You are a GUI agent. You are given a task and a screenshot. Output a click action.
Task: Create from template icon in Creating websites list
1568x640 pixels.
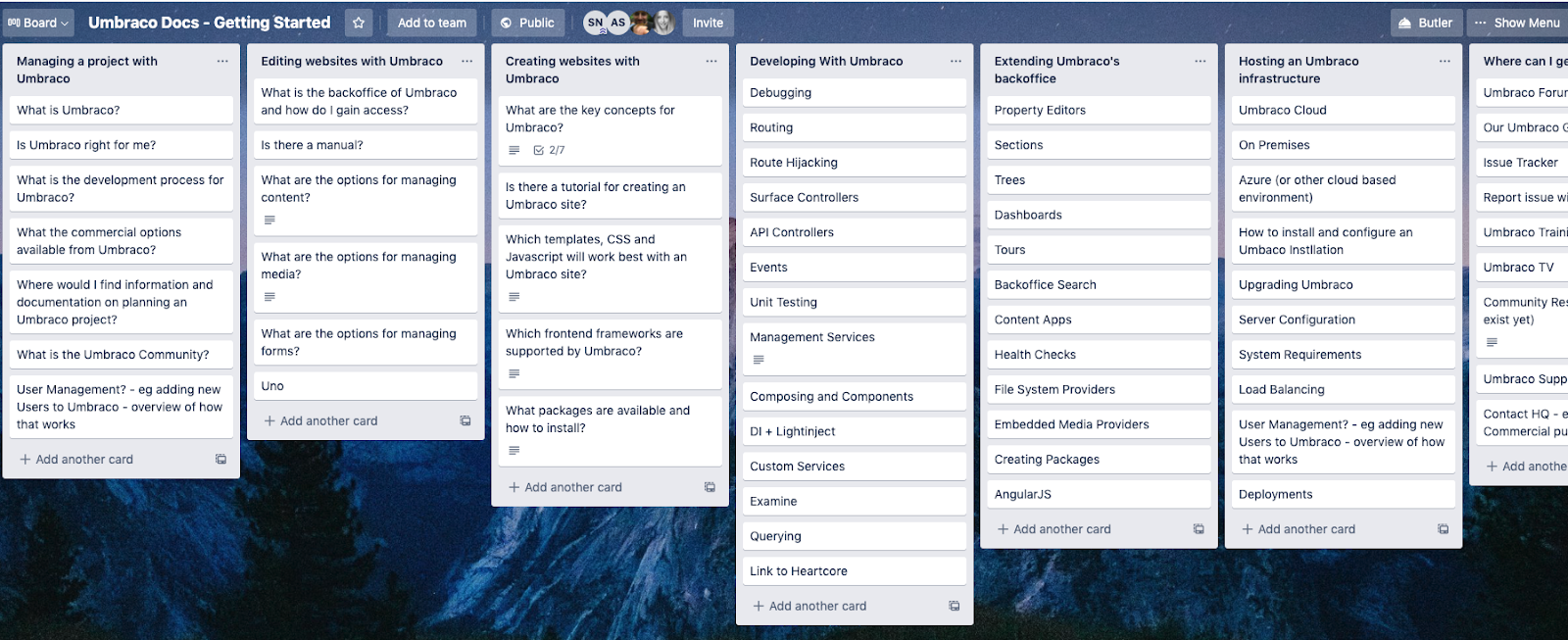click(x=710, y=487)
